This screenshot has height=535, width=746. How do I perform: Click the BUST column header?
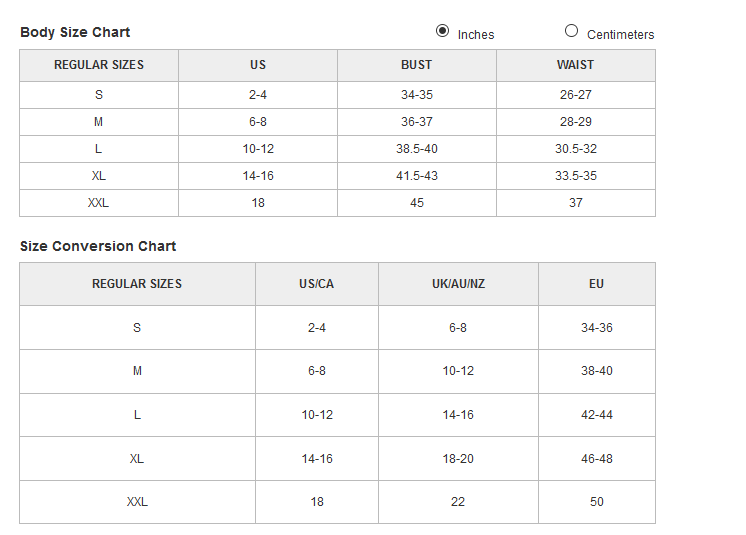click(x=416, y=65)
